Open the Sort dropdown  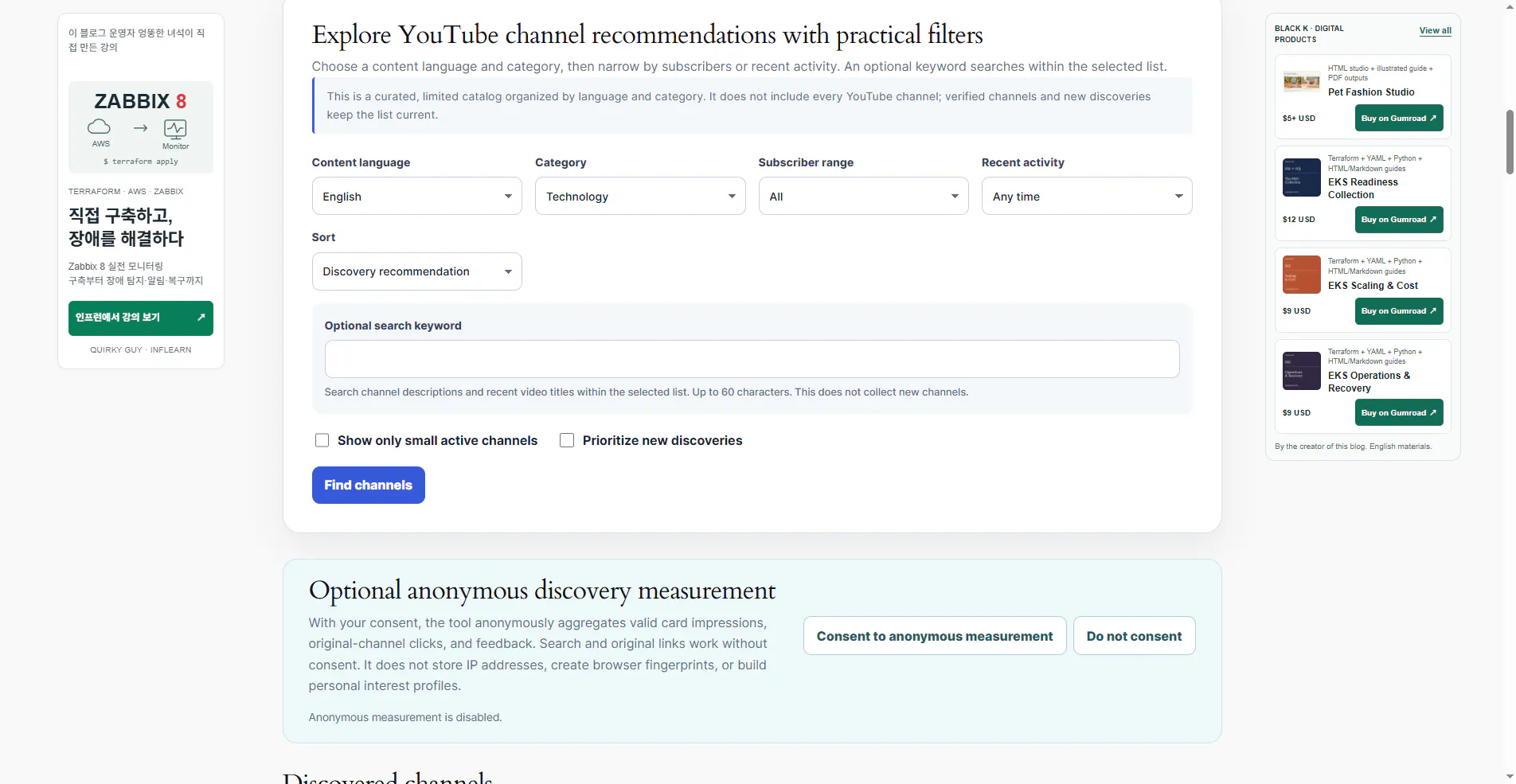click(416, 271)
